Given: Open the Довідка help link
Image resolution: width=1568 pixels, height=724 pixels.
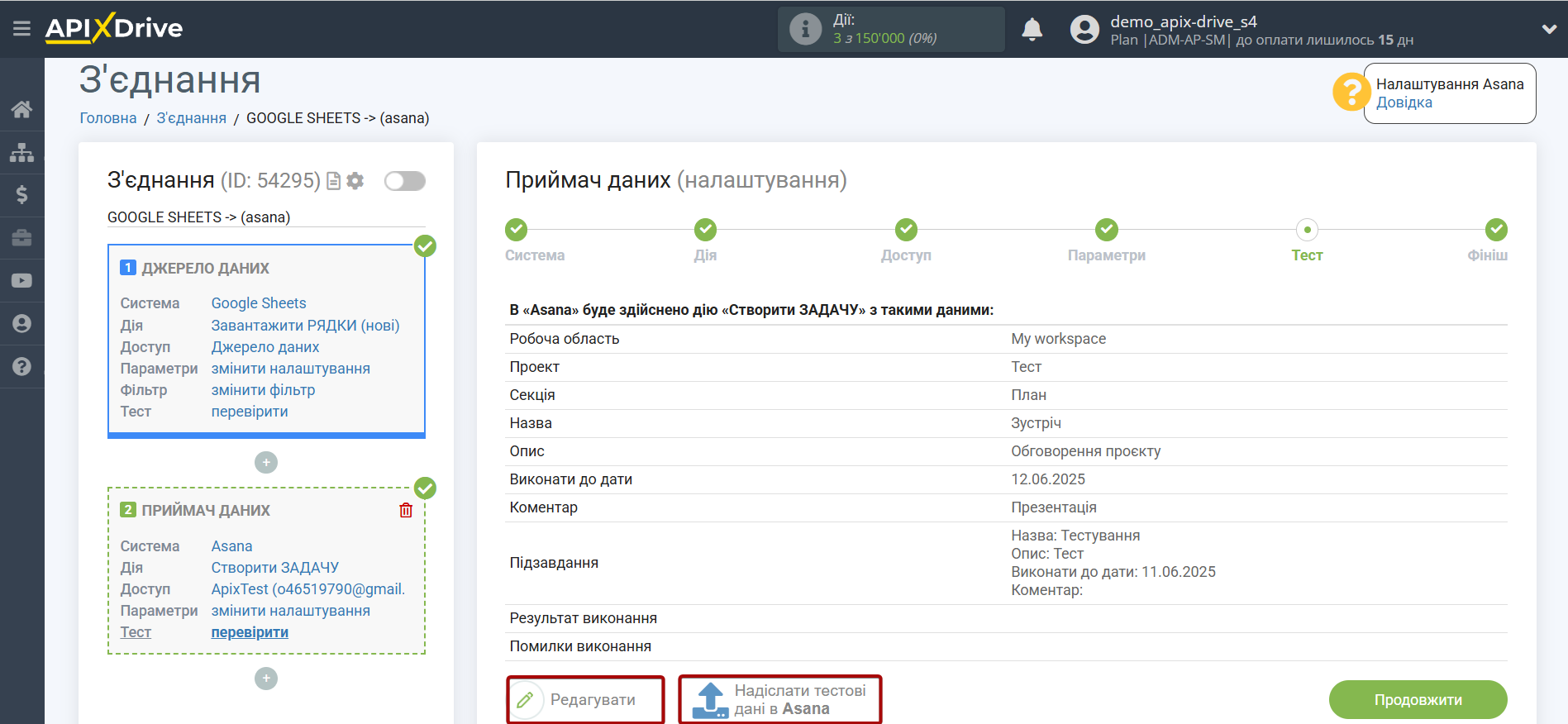Looking at the screenshot, I should [x=1404, y=102].
